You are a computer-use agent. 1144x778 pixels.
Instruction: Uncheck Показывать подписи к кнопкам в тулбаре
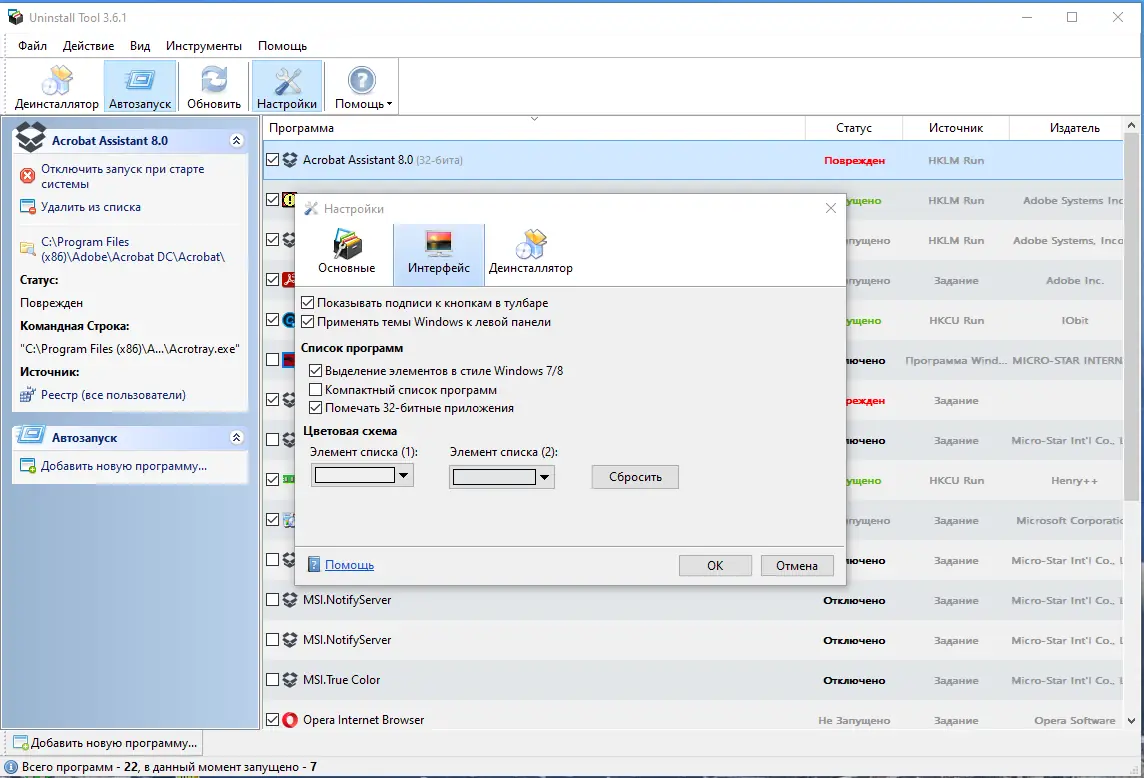(x=307, y=302)
